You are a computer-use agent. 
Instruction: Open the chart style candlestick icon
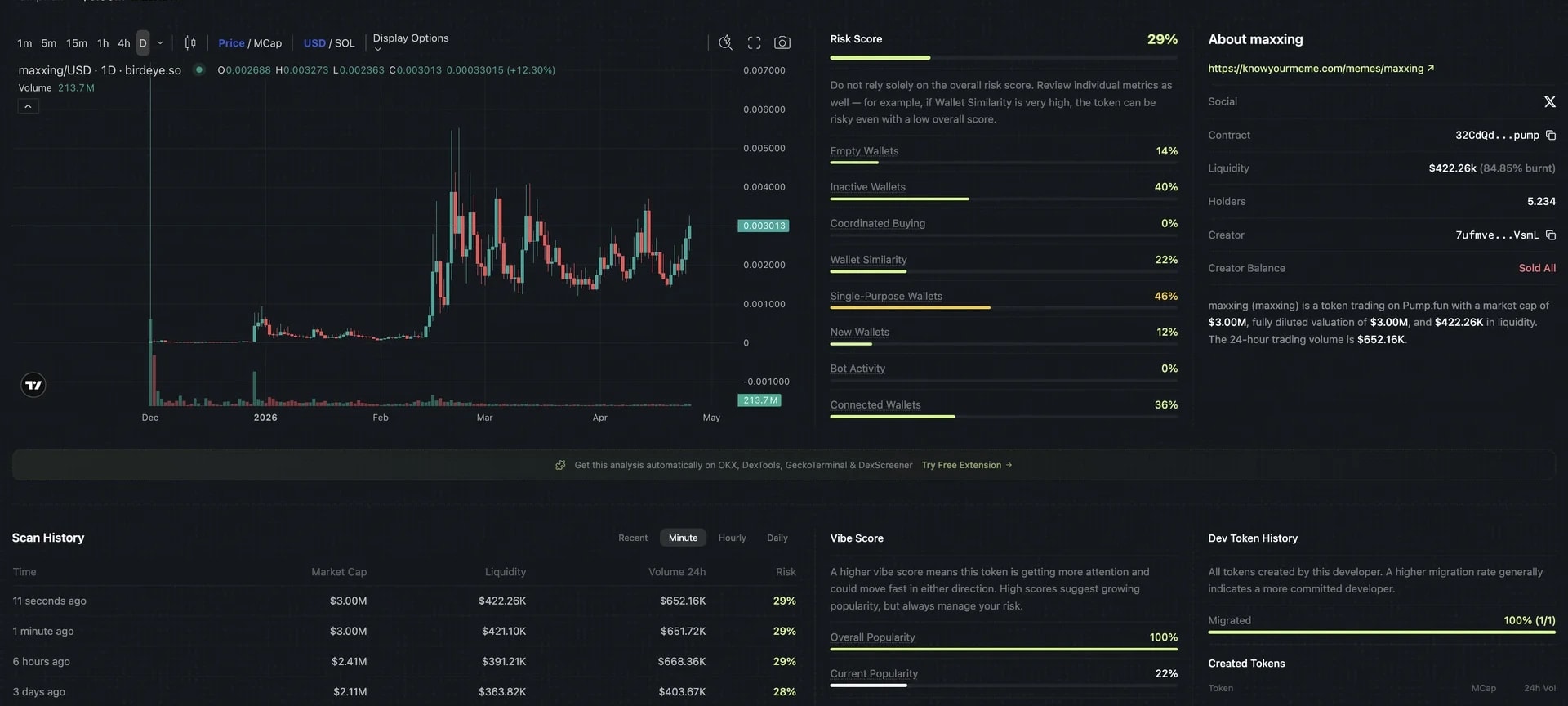pos(190,42)
